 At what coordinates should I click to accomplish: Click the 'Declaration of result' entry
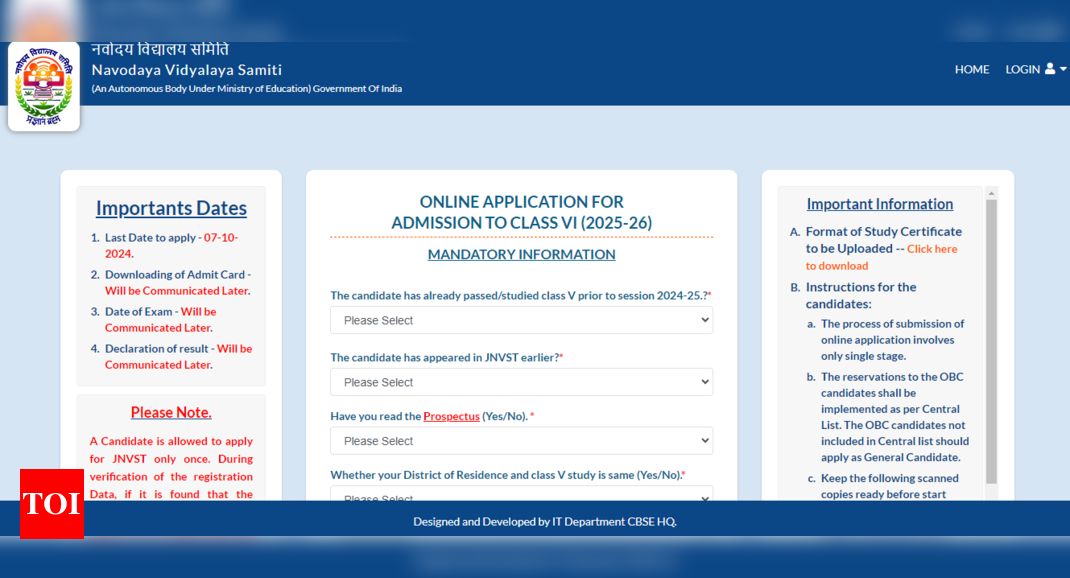point(179,356)
